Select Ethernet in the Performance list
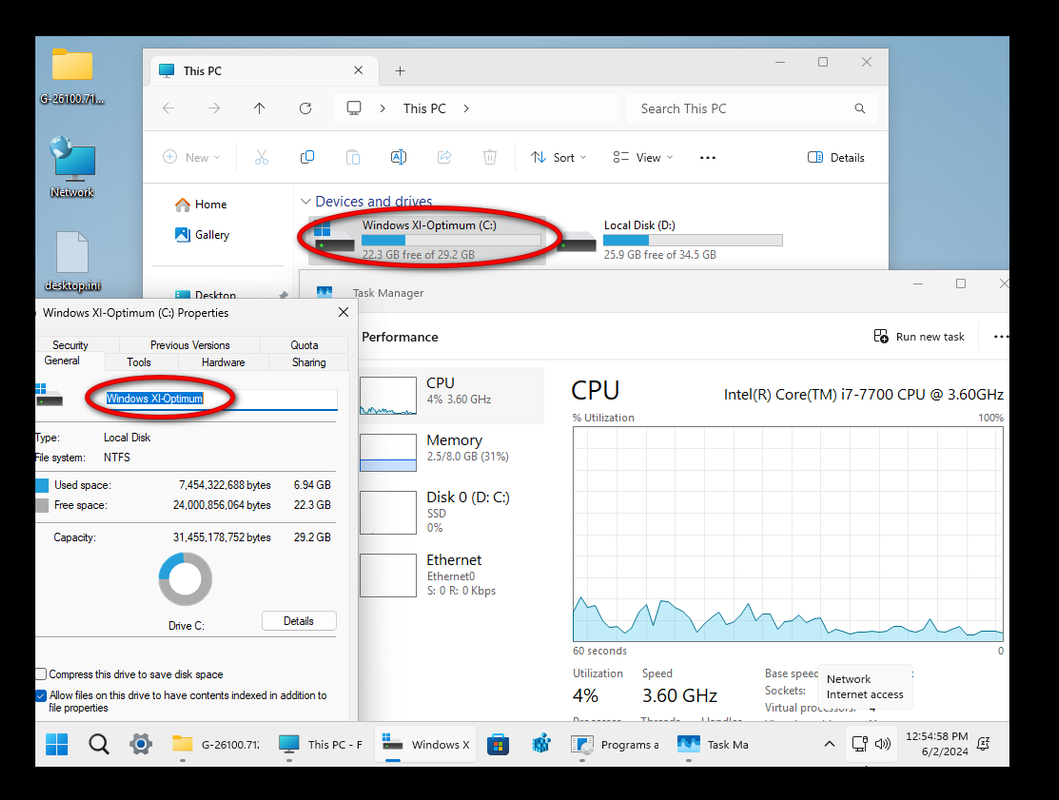Screen dimensions: 1059x800 (451, 575)
